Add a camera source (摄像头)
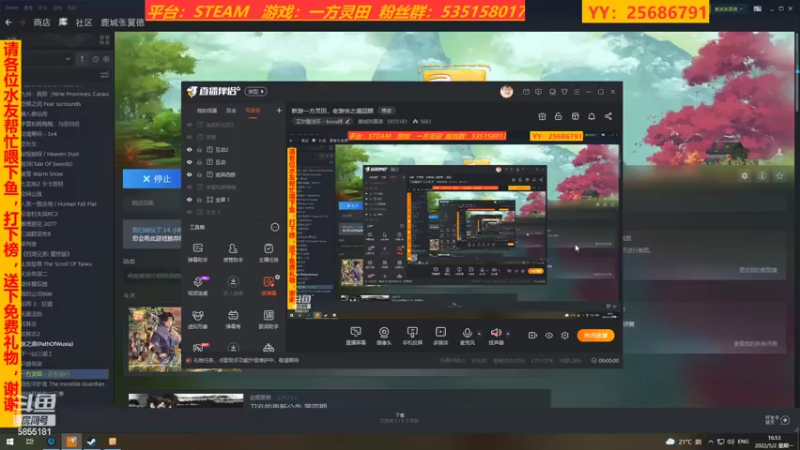The image size is (800, 450). [384, 336]
